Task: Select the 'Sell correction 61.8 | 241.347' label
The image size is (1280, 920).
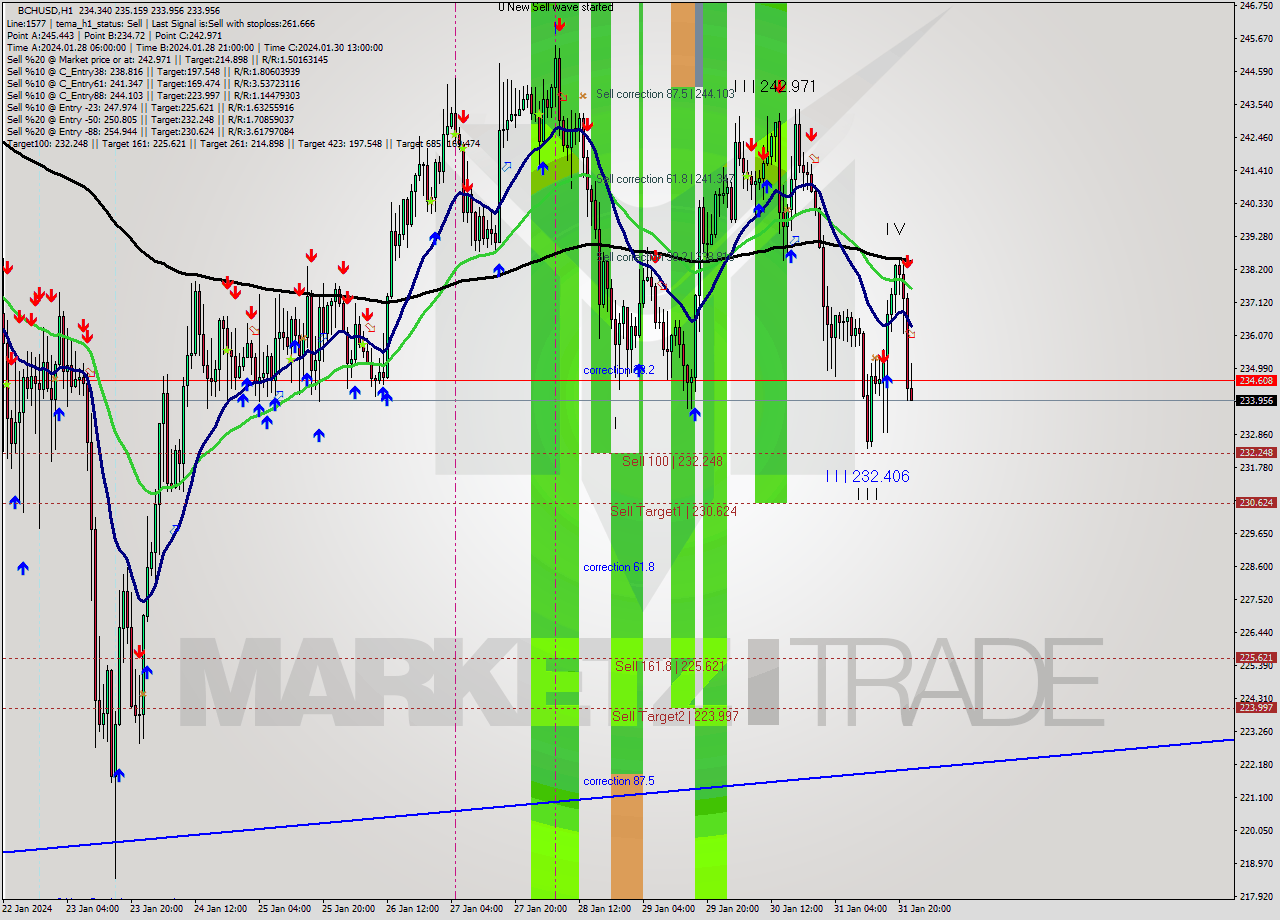Action: click(x=665, y=179)
